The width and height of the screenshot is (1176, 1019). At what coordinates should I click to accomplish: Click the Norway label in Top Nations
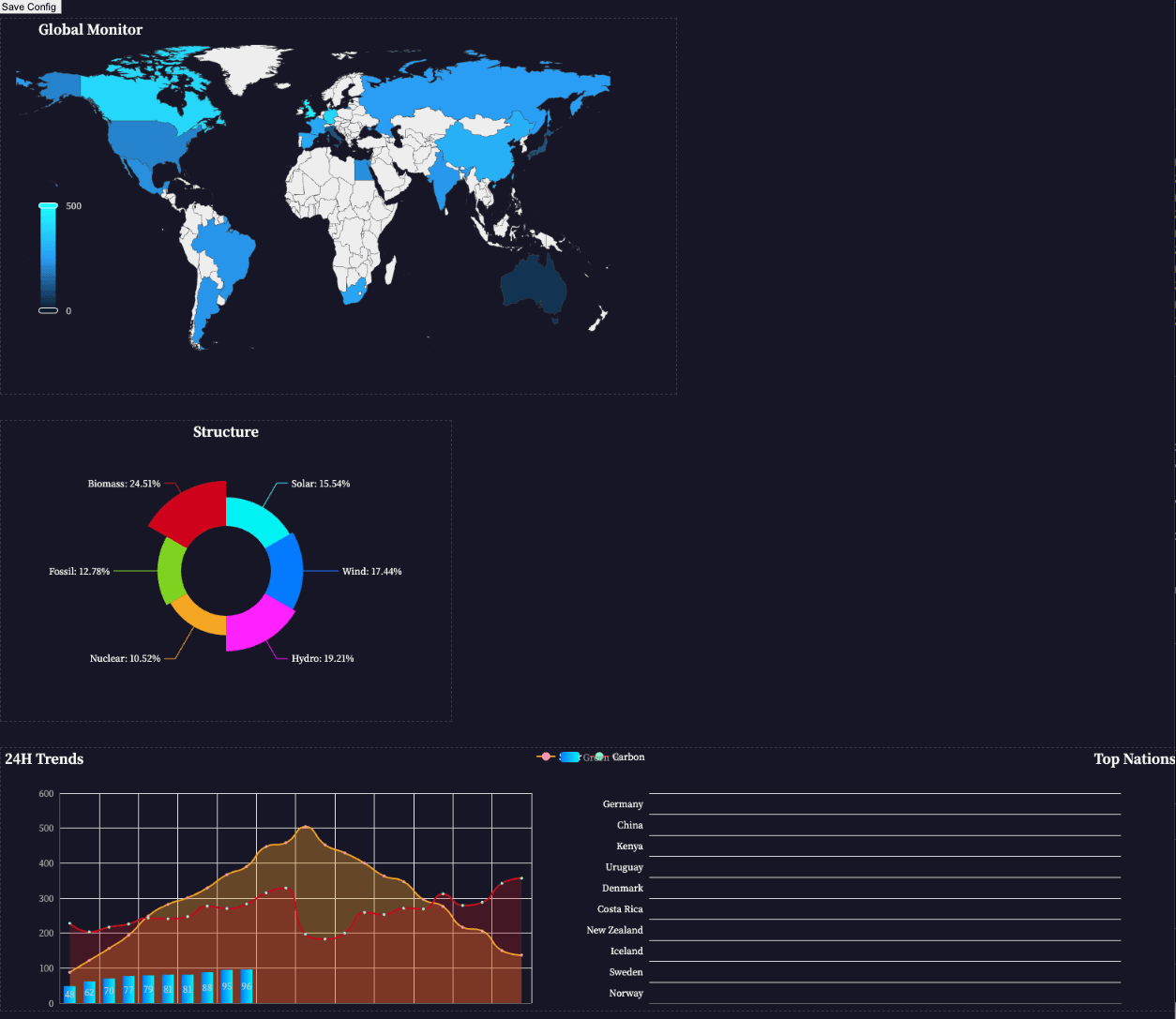(x=626, y=993)
